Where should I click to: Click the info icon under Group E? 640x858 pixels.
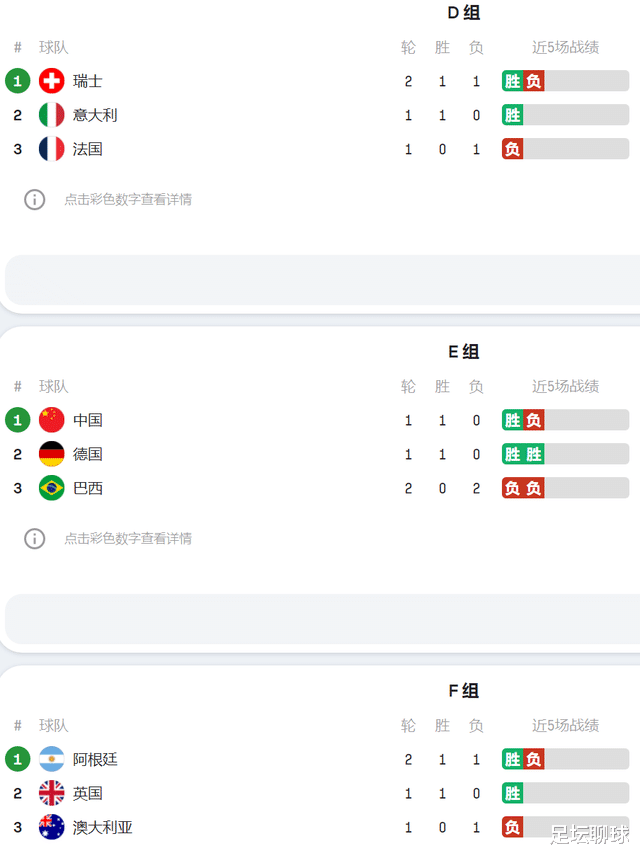pos(34,538)
